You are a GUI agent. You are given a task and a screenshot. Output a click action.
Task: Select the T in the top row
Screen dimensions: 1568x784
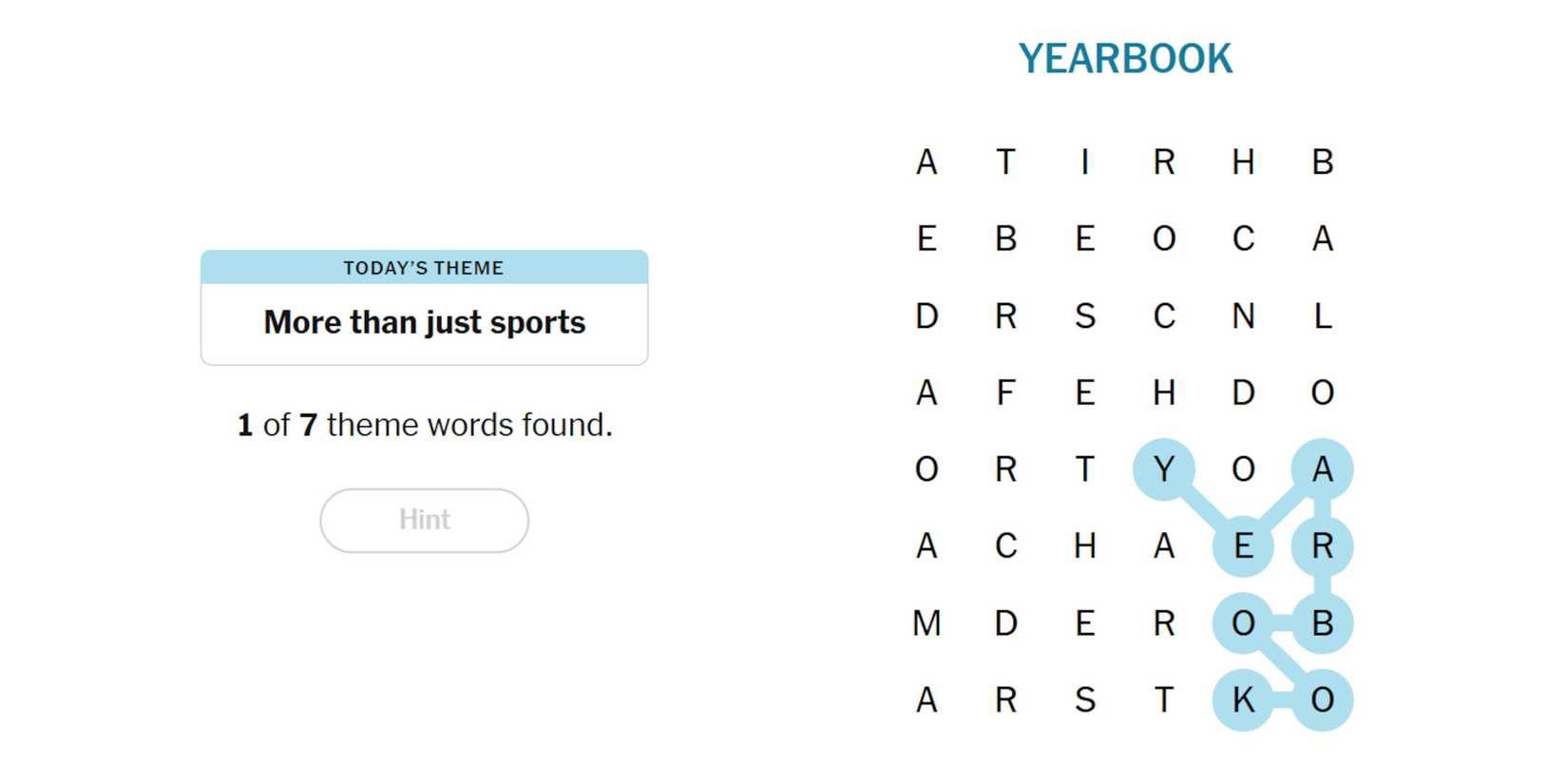(x=1005, y=163)
